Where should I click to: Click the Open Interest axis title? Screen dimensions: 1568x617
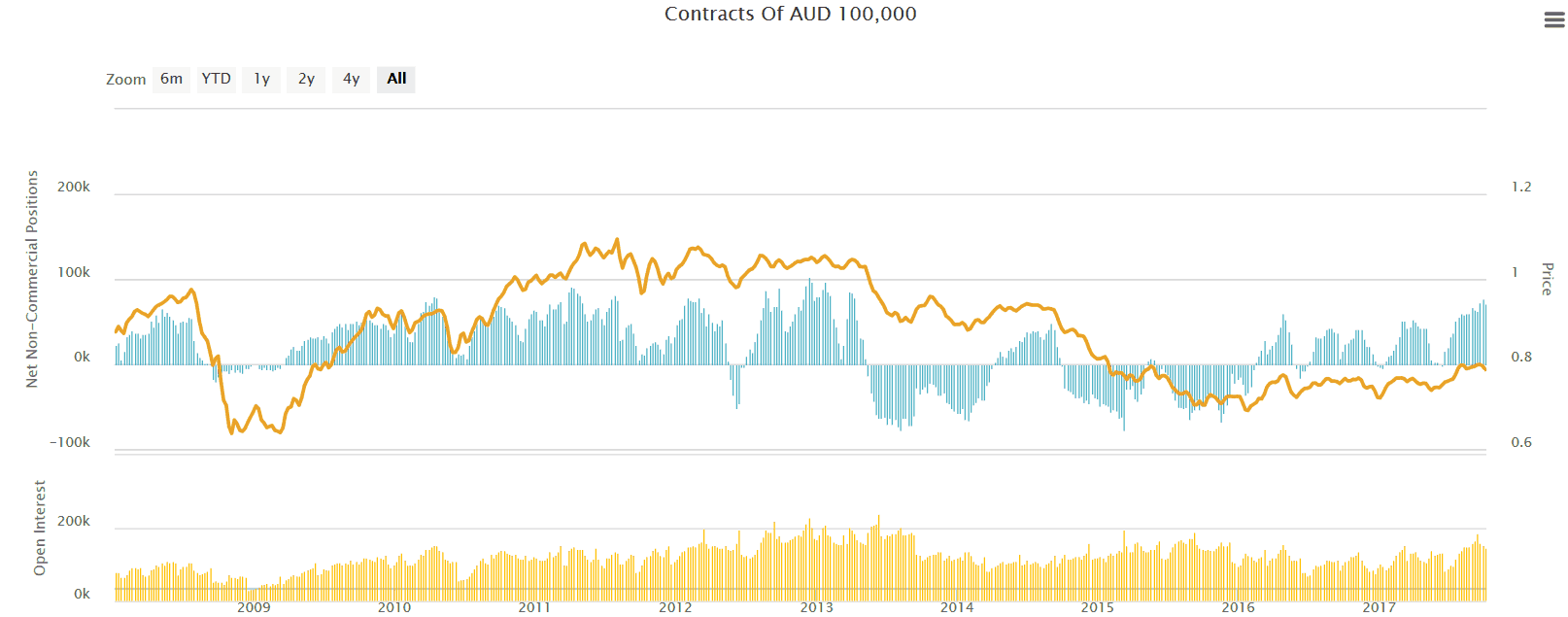[x=40, y=528]
